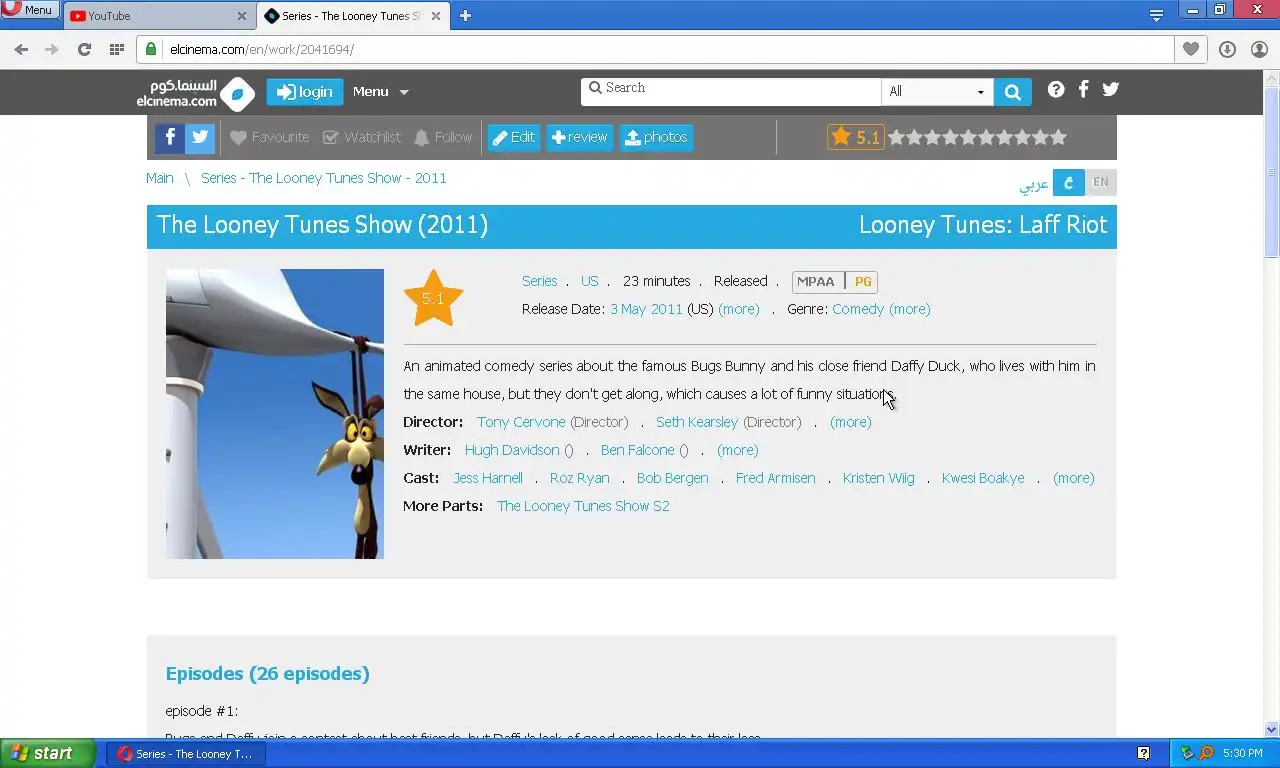Reload the current page
Viewport: 1280px width, 768px height.
[84, 49]
